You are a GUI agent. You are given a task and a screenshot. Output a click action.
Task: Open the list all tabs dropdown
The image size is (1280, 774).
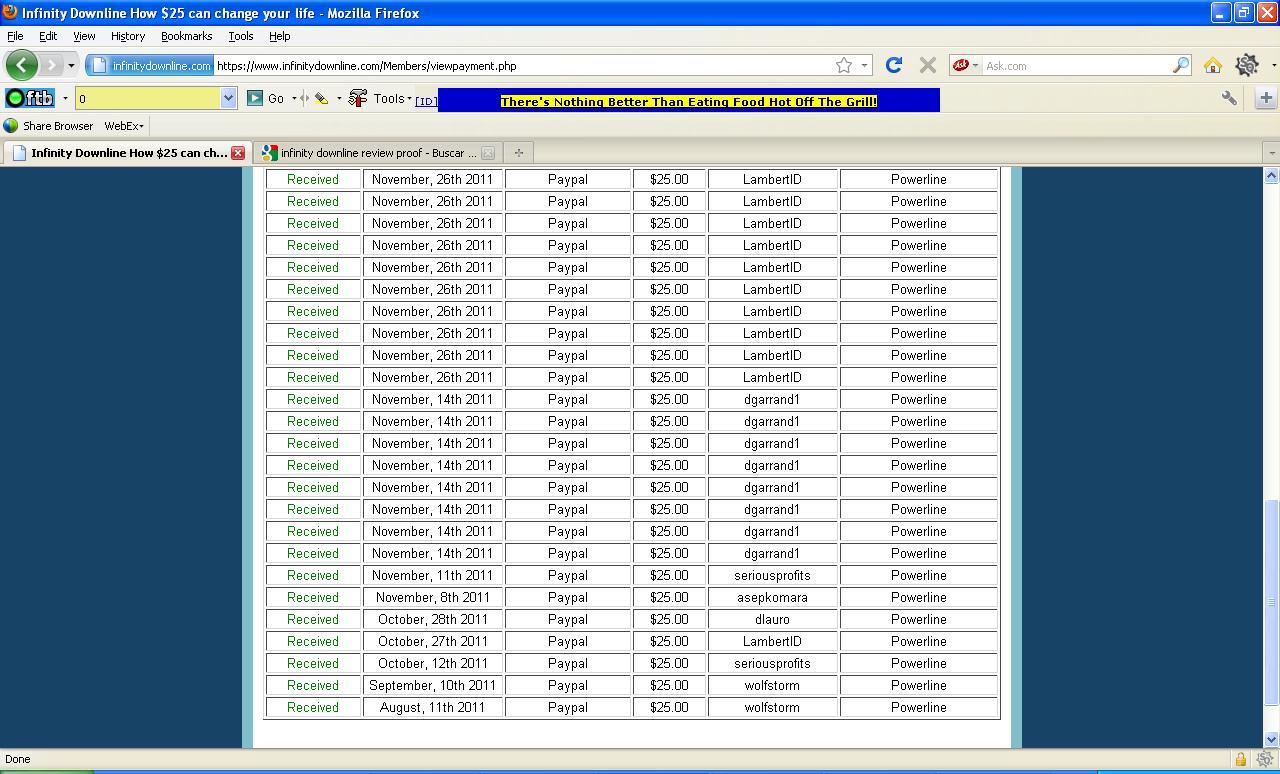(x=1271, y=153)
